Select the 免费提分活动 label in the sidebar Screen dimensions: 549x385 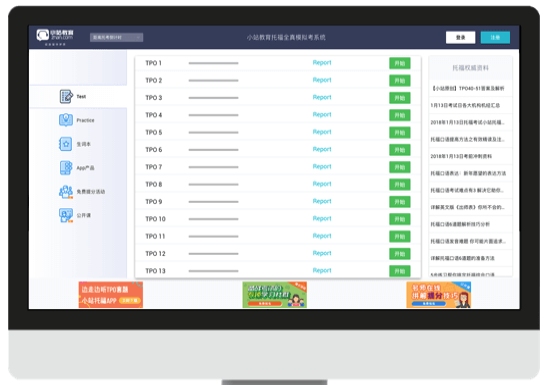pos(91,192)
